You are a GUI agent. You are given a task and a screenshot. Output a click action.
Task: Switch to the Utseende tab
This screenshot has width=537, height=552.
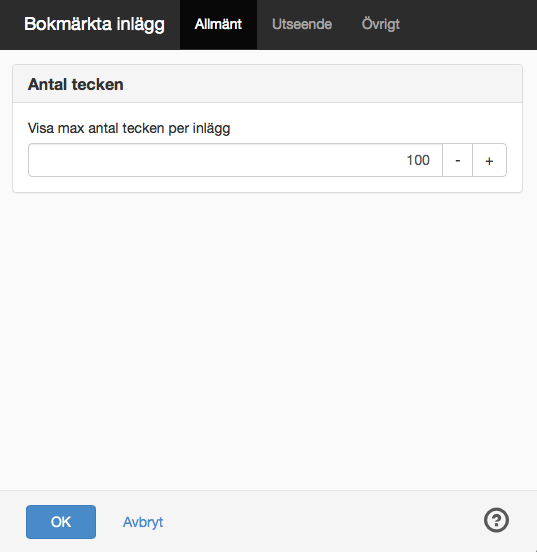(x=302, y=24)
